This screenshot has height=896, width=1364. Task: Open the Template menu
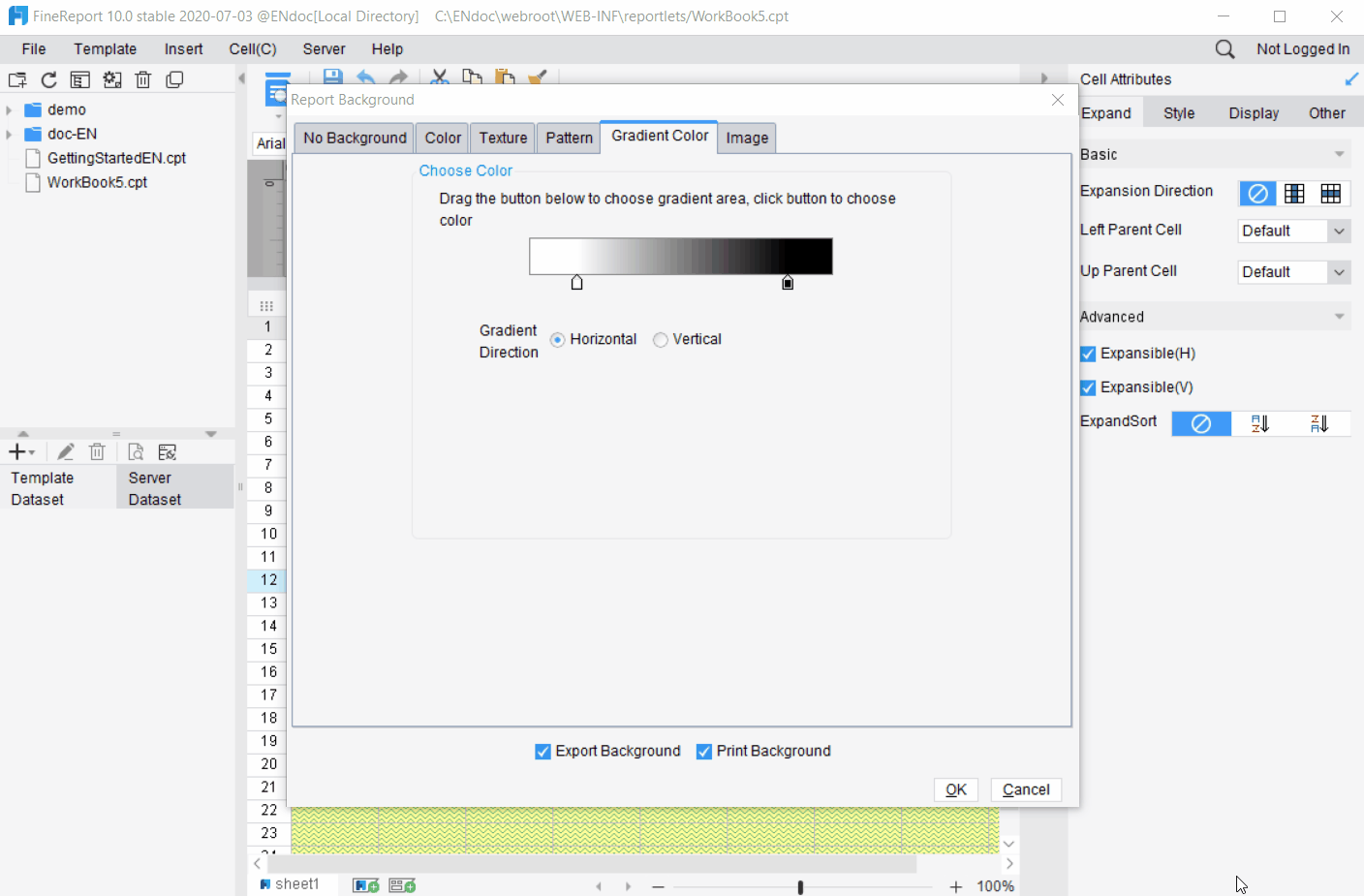[x=105, y=48]
